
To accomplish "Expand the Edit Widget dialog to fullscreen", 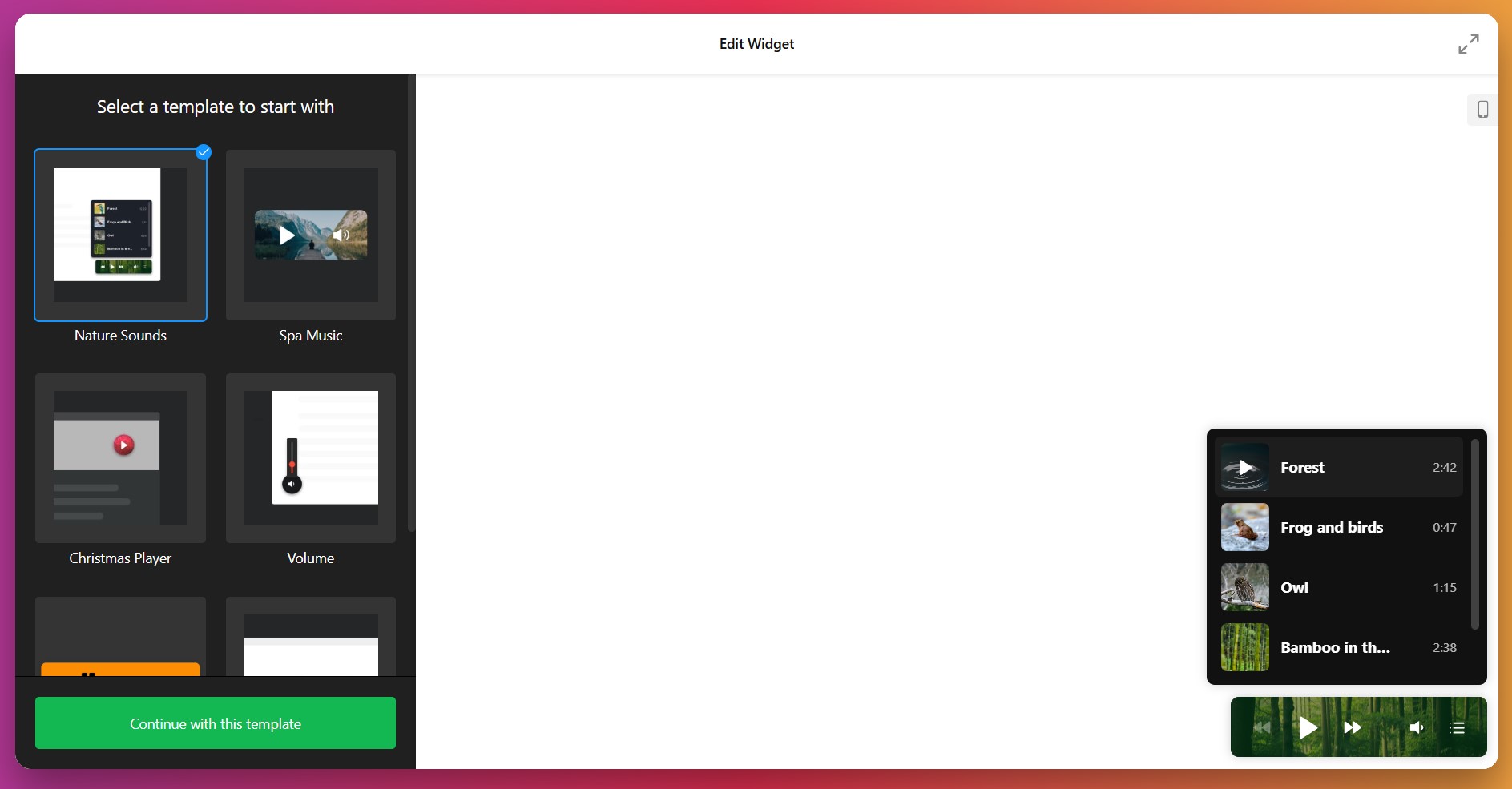I will point(1468,44).
